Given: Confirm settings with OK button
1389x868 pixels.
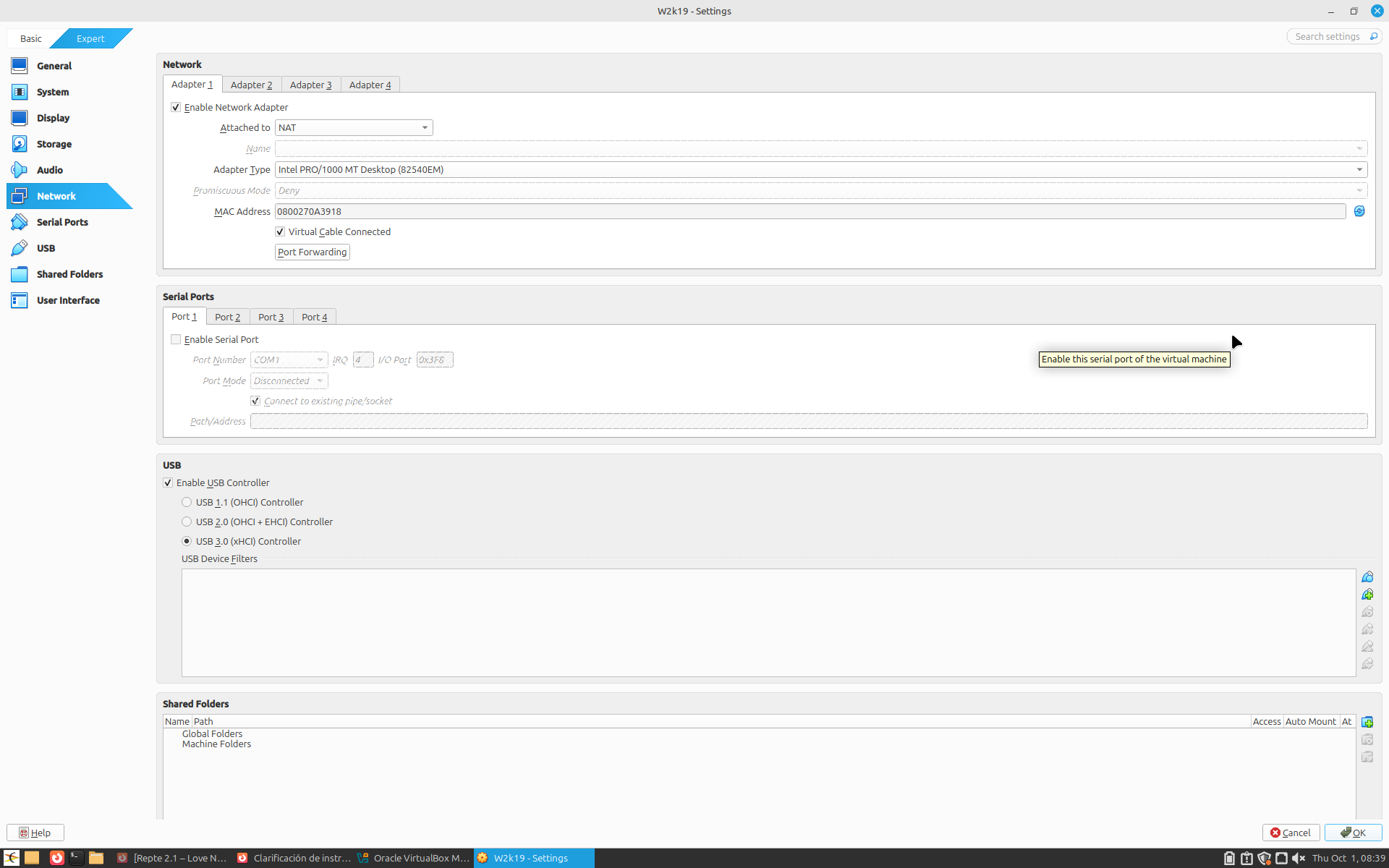Looking at the screenshot, I should click(1354, 833).
